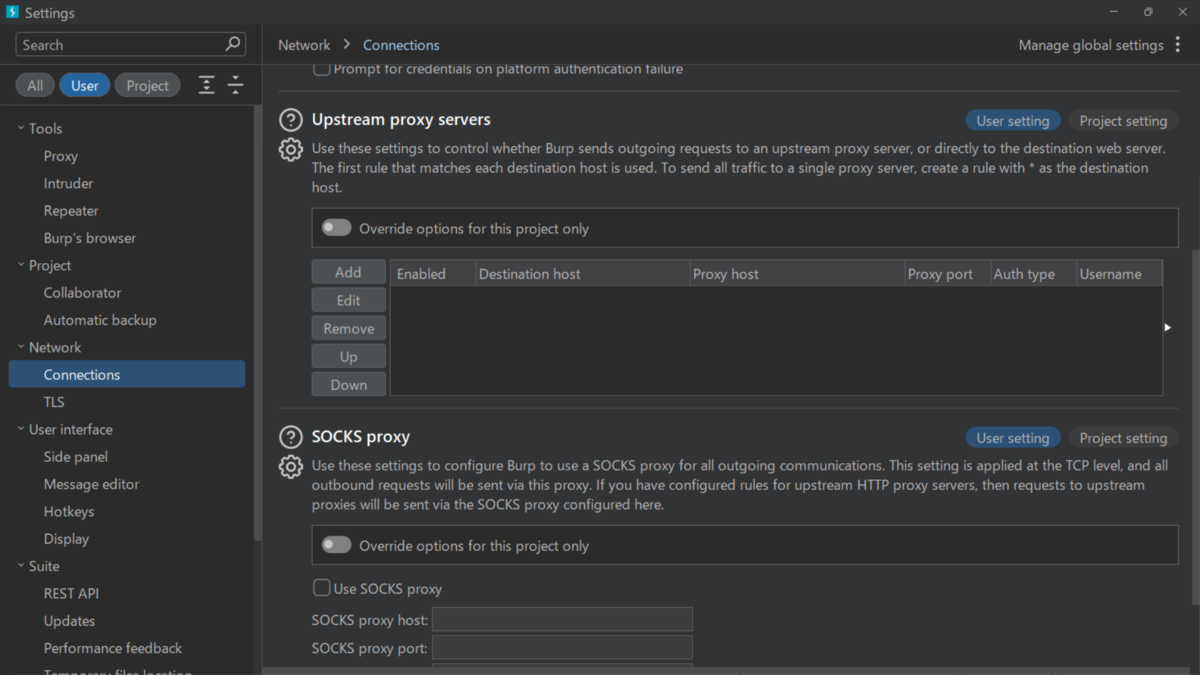The width and height of the screenshot is (1200, 675).
Task: Open Performance feedback settings
Action: [x=113, y=648]
